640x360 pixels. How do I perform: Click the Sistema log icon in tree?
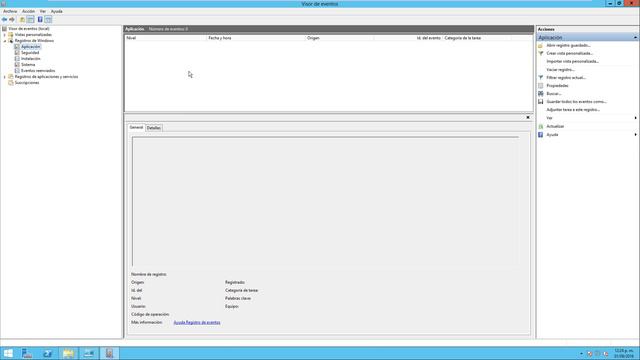[x=17, y=64]
